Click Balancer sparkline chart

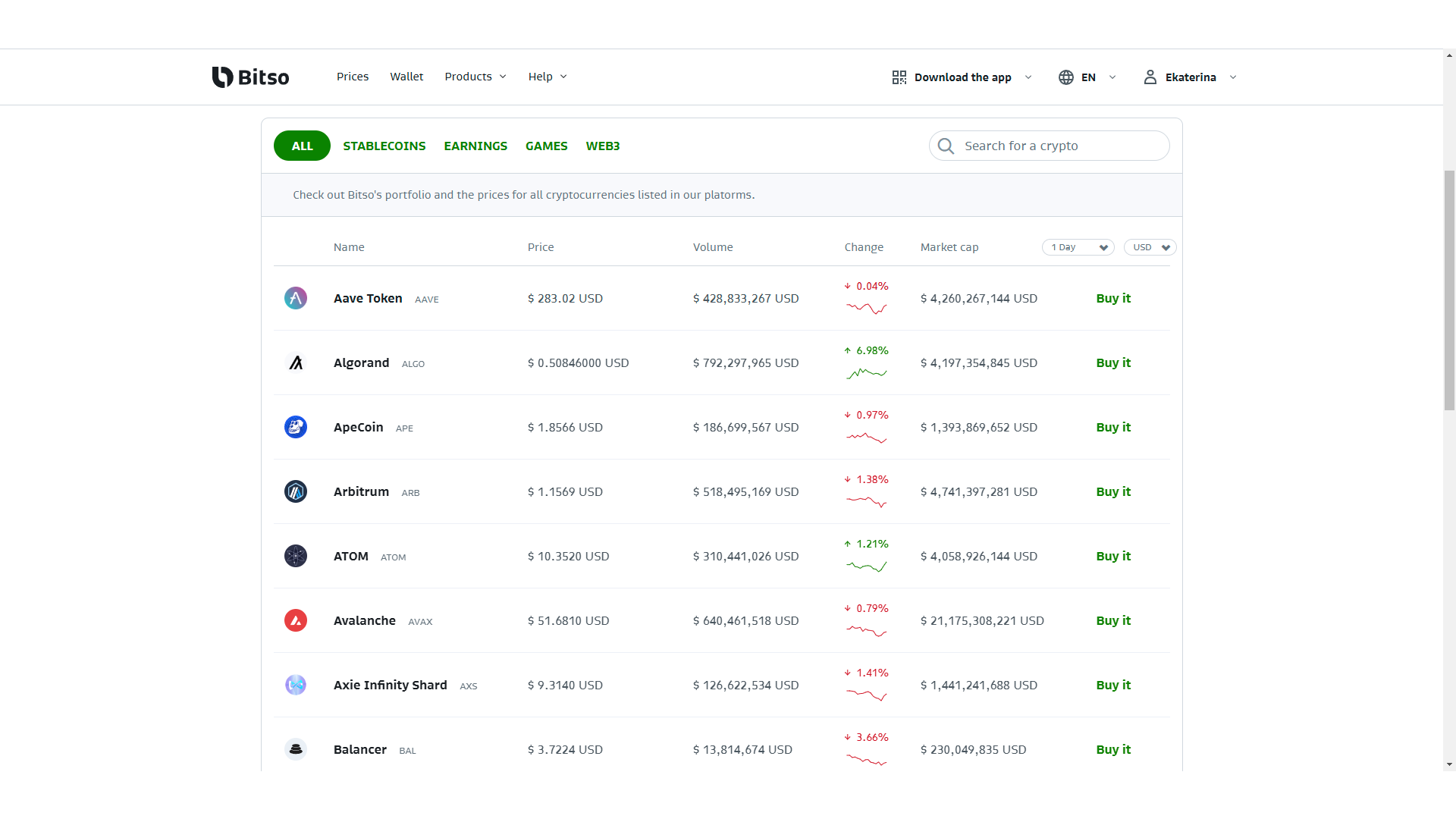[867, 759]
